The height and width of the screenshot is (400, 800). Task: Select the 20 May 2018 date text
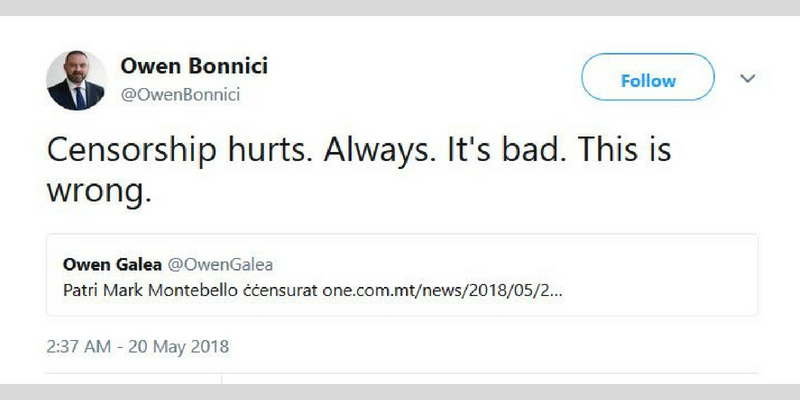point(185,348)
